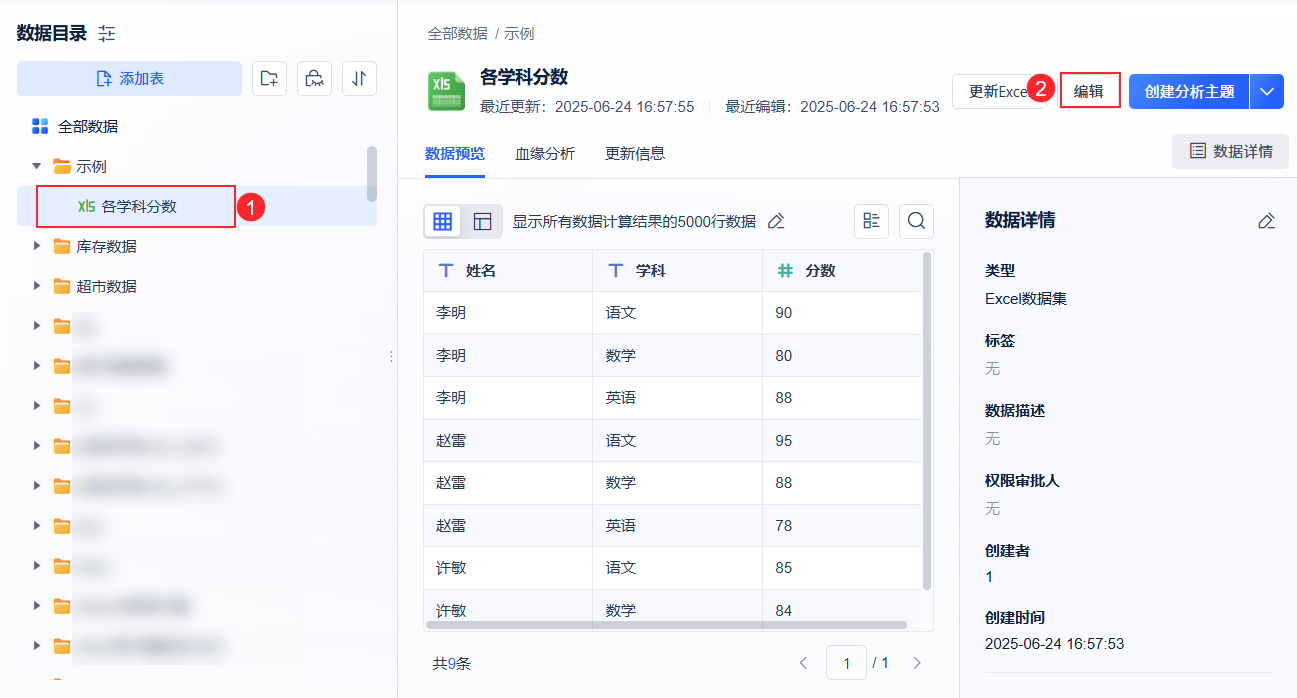Go to previous page arrow in pagination
The image size is (1297, 698).
point(803,663)
